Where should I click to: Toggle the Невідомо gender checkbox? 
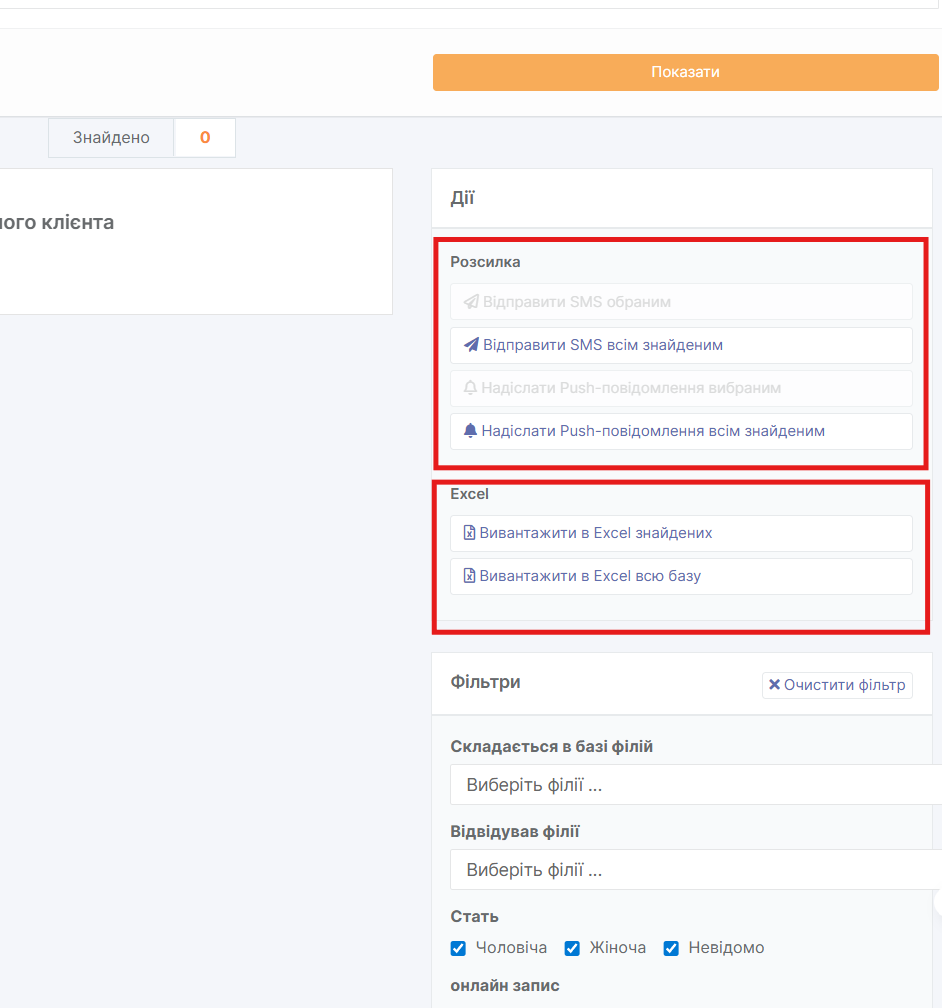coord(671,948)
